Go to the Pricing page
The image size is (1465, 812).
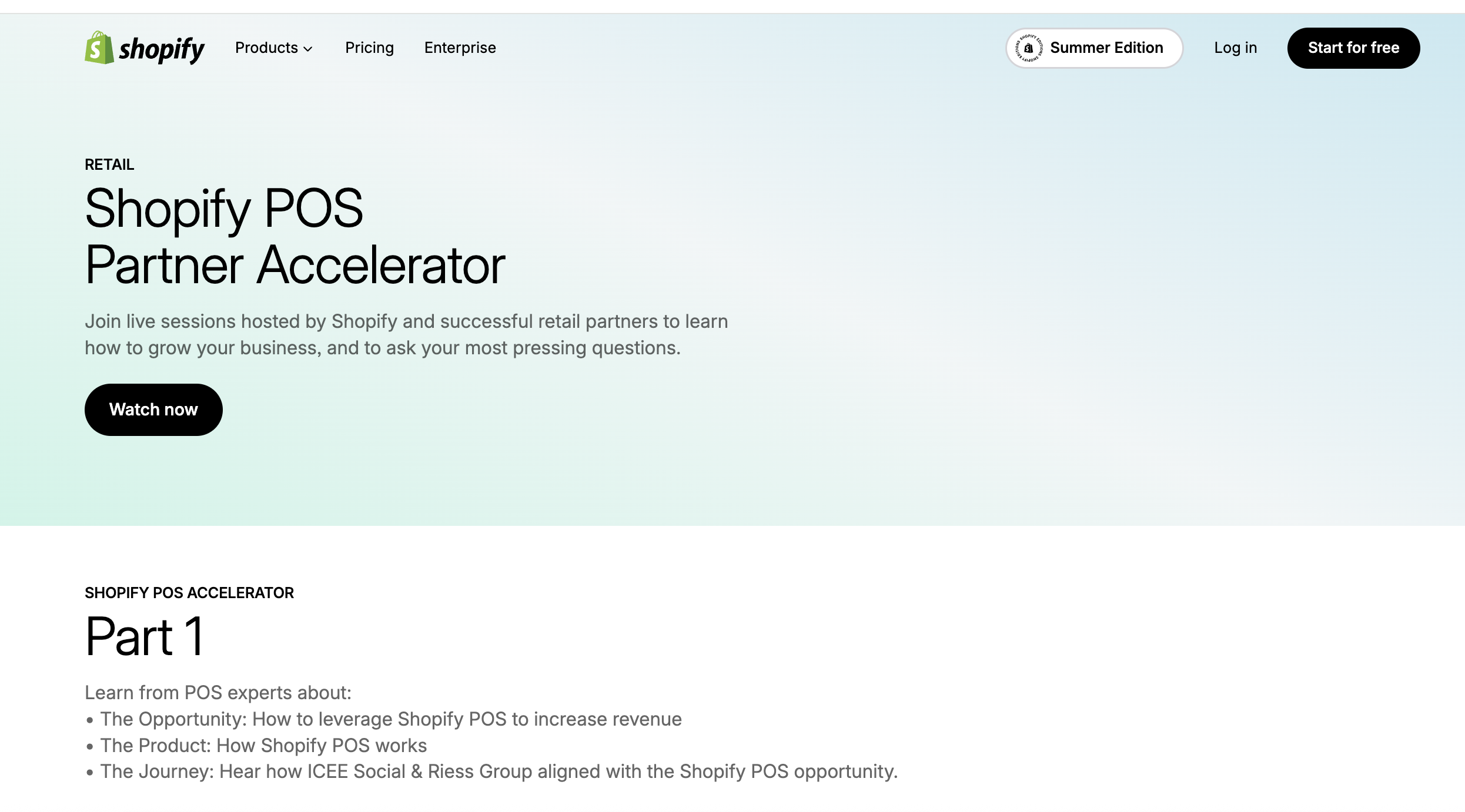pyautogui.click(x=369, y=48)
